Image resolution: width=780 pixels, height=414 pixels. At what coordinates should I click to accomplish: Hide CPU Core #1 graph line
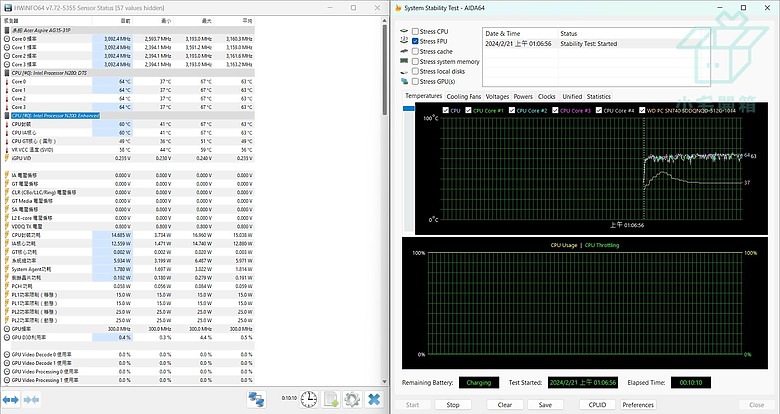coord(468,110)
